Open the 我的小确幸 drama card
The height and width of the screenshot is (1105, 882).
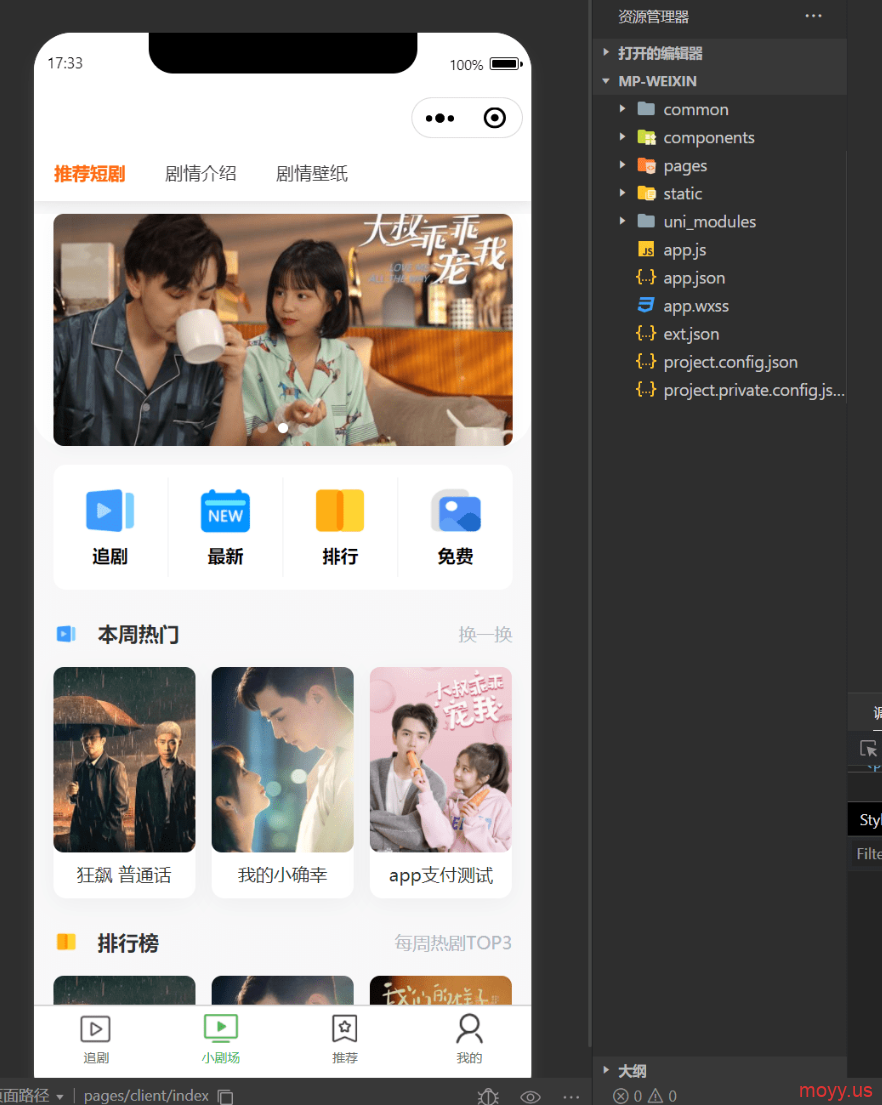(282, 782)
